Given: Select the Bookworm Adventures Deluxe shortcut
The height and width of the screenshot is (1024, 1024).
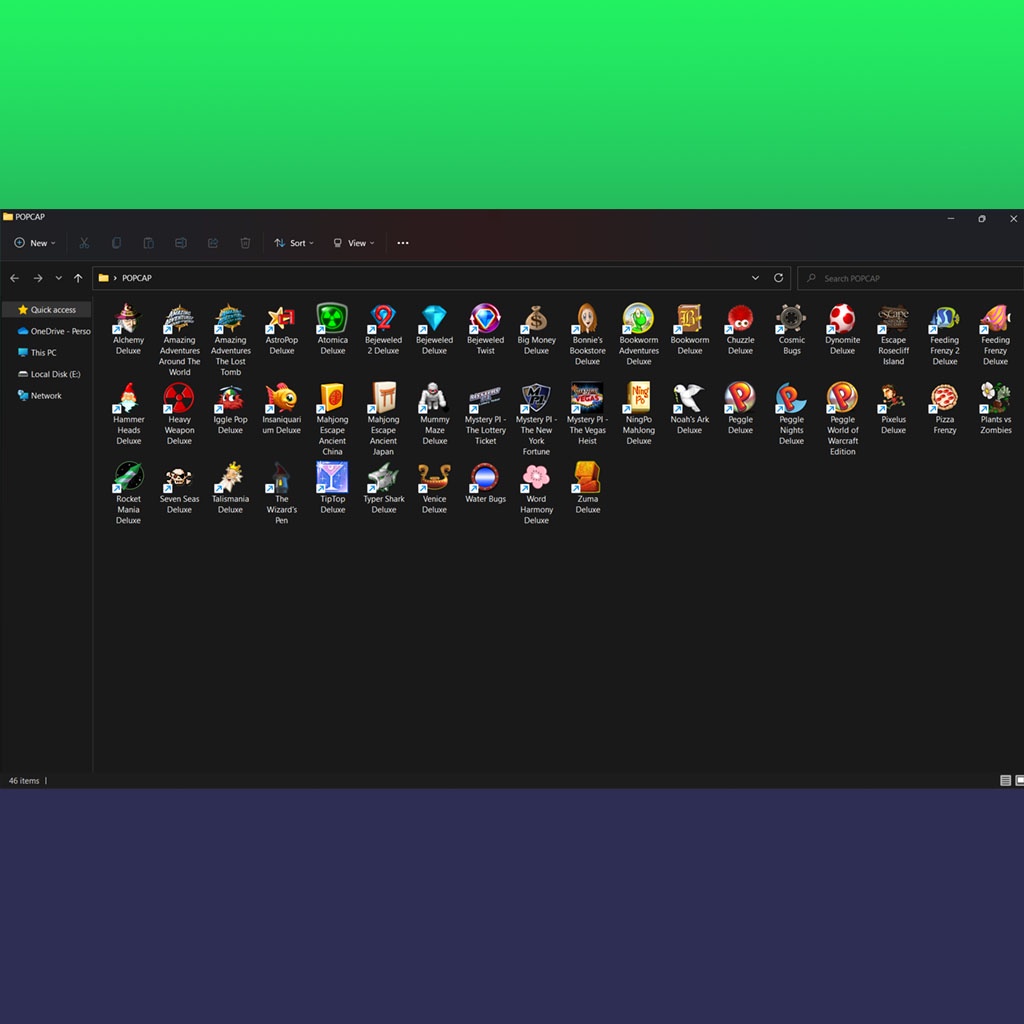Looking at the screenshot, I should click(638, 319).
